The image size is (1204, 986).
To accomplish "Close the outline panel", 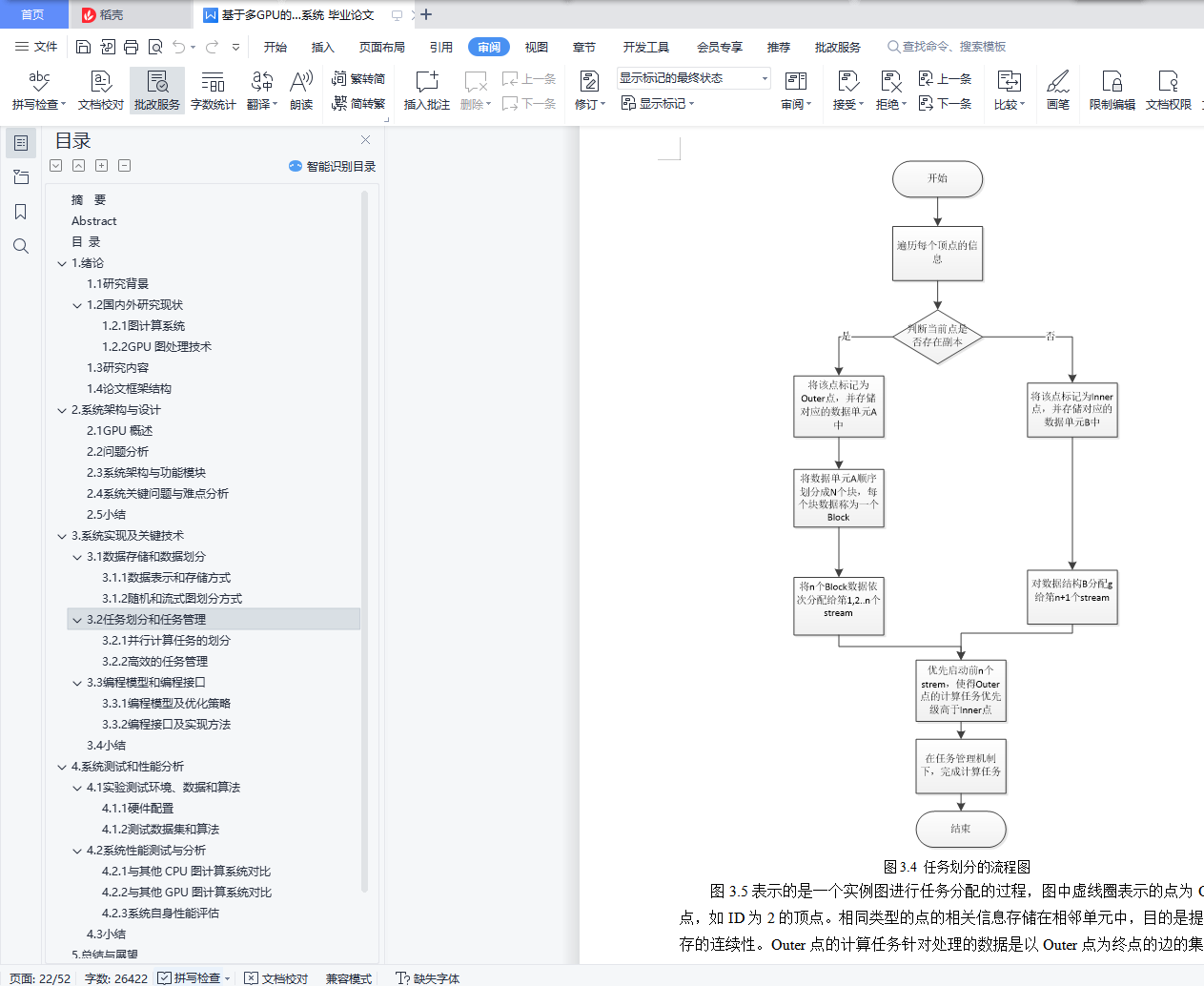I will coord(365,140).
